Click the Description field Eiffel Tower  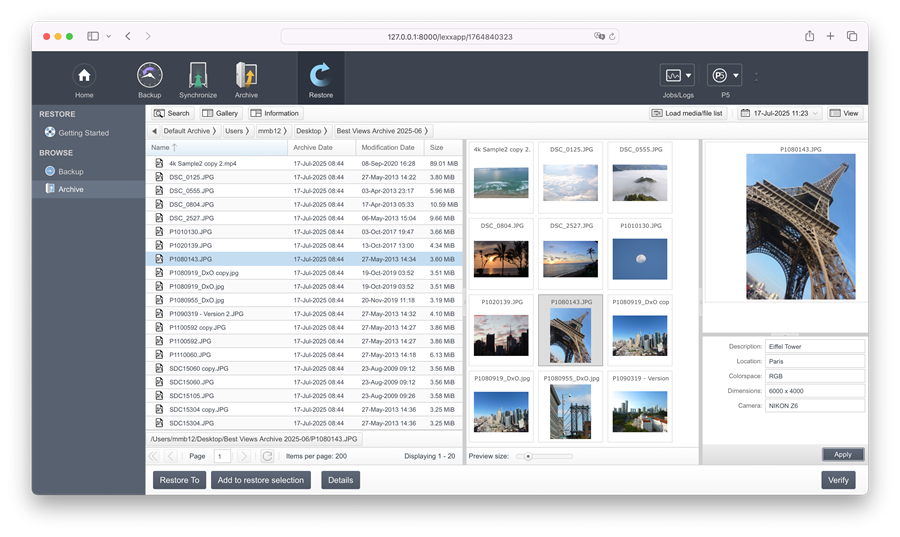coord(814,347)
